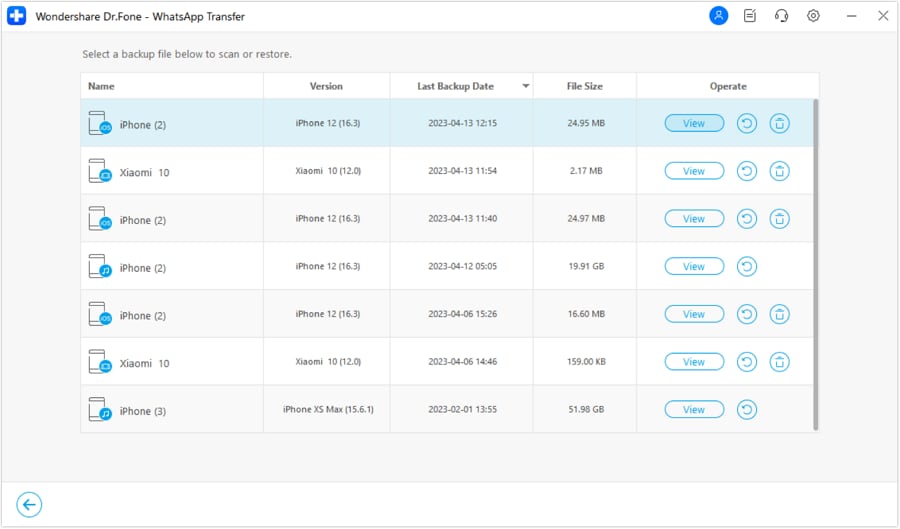The height and width of the screenshot is (529, 900).
Task: View the 24.95 MB iPhone backup
Action: [694, 123]
